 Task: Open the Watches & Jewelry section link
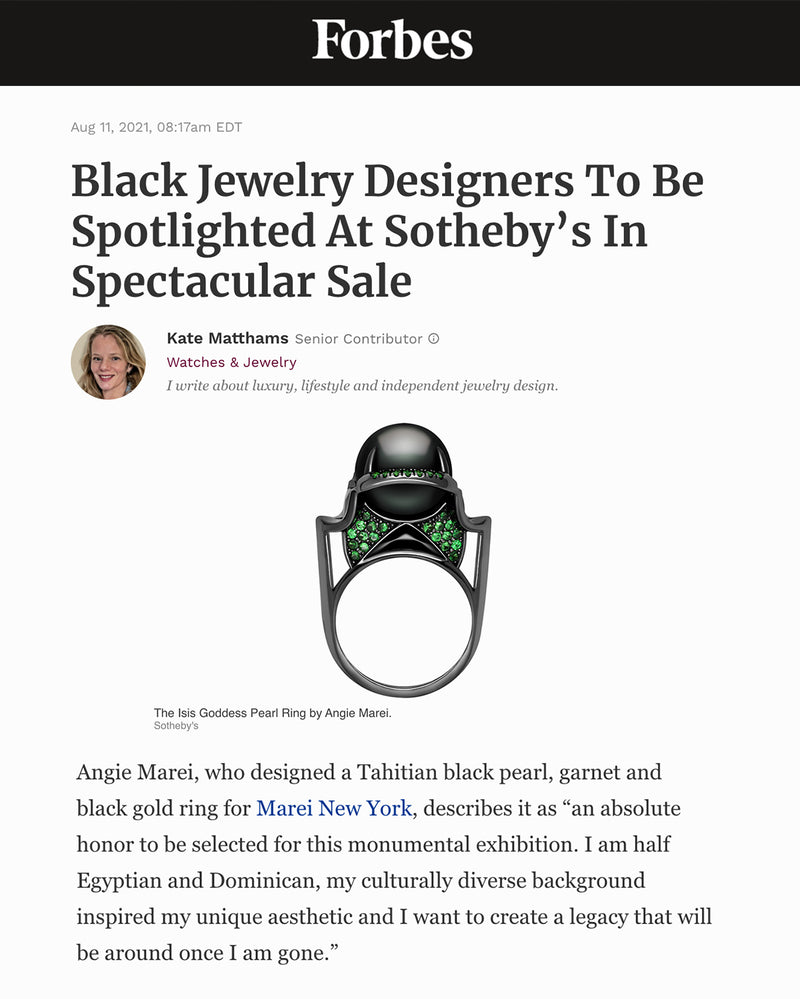click(x=231, y=362)
